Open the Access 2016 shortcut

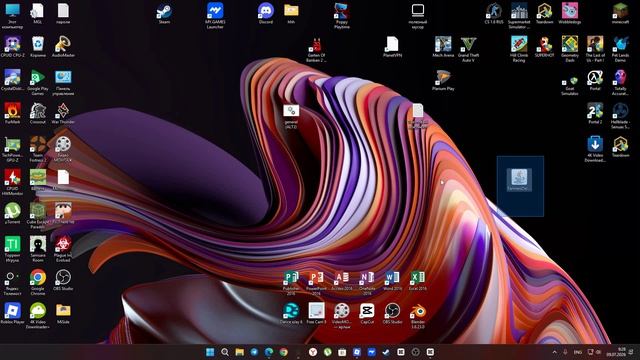click(342, 280)
